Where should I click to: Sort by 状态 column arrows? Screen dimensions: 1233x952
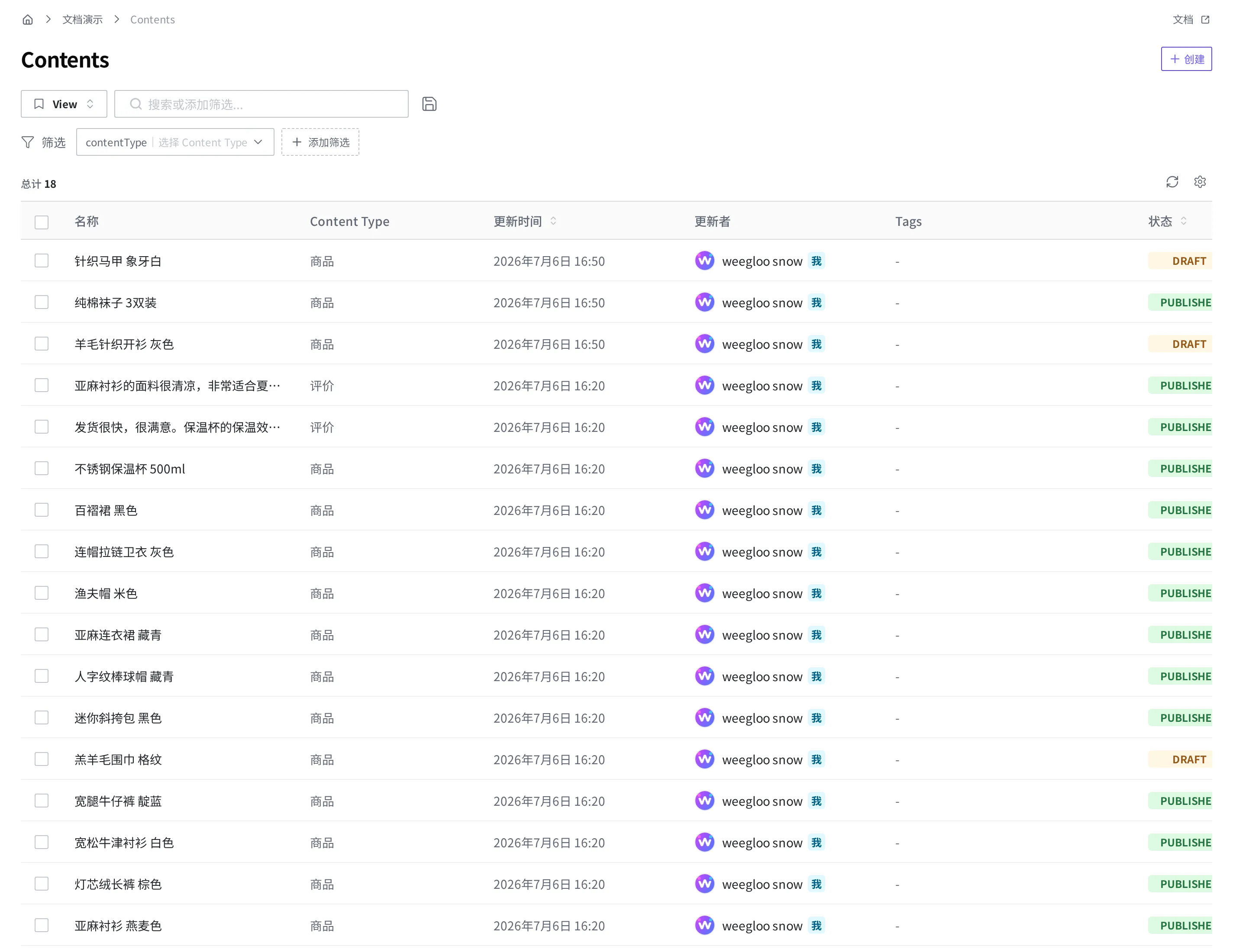click(1183, 221)
